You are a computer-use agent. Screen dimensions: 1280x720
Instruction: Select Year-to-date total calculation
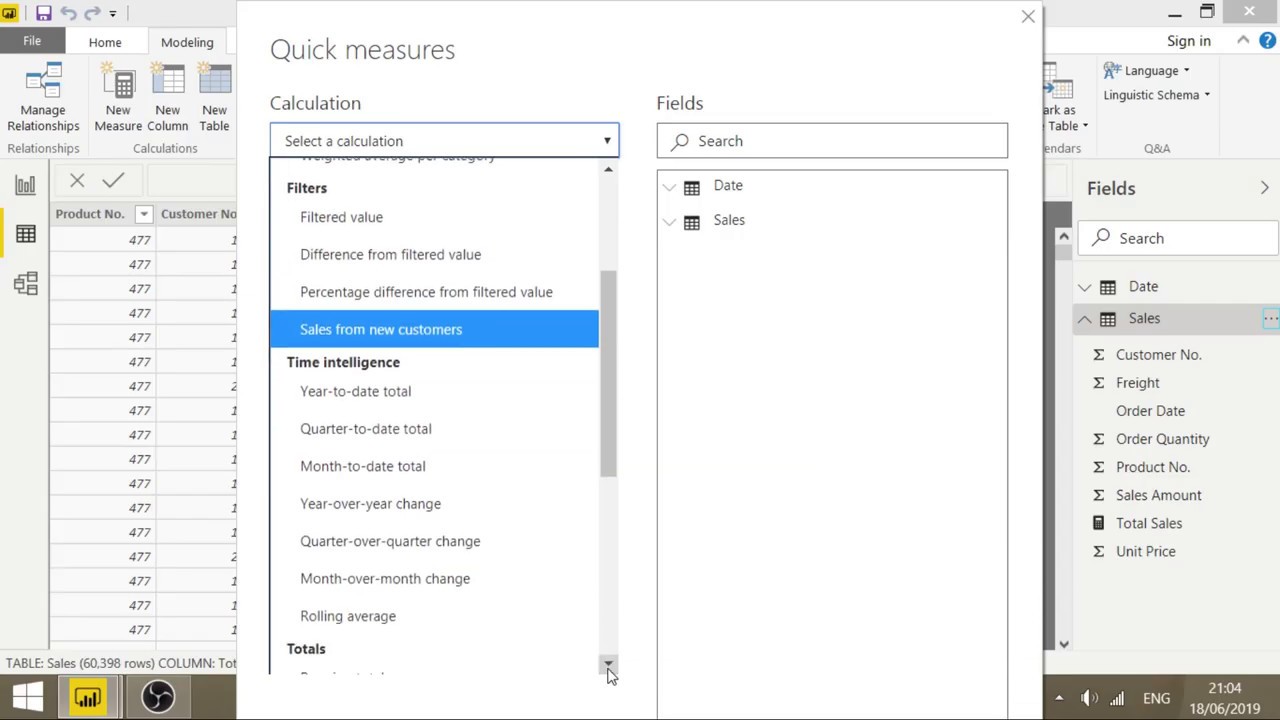[355, 391]
